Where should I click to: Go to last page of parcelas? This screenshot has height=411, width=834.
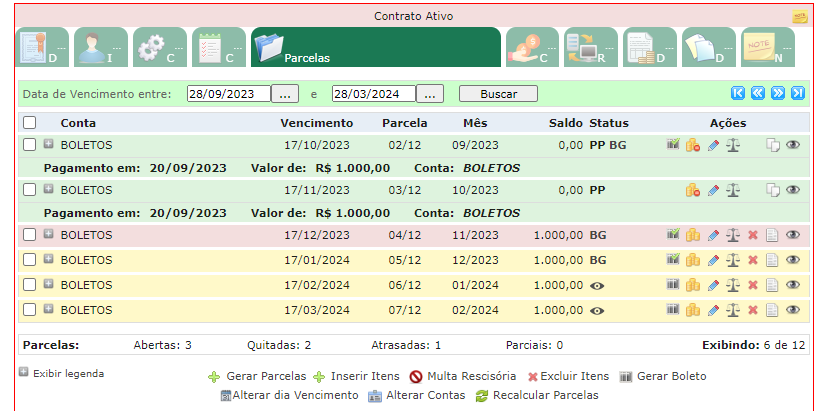point(798,94)
